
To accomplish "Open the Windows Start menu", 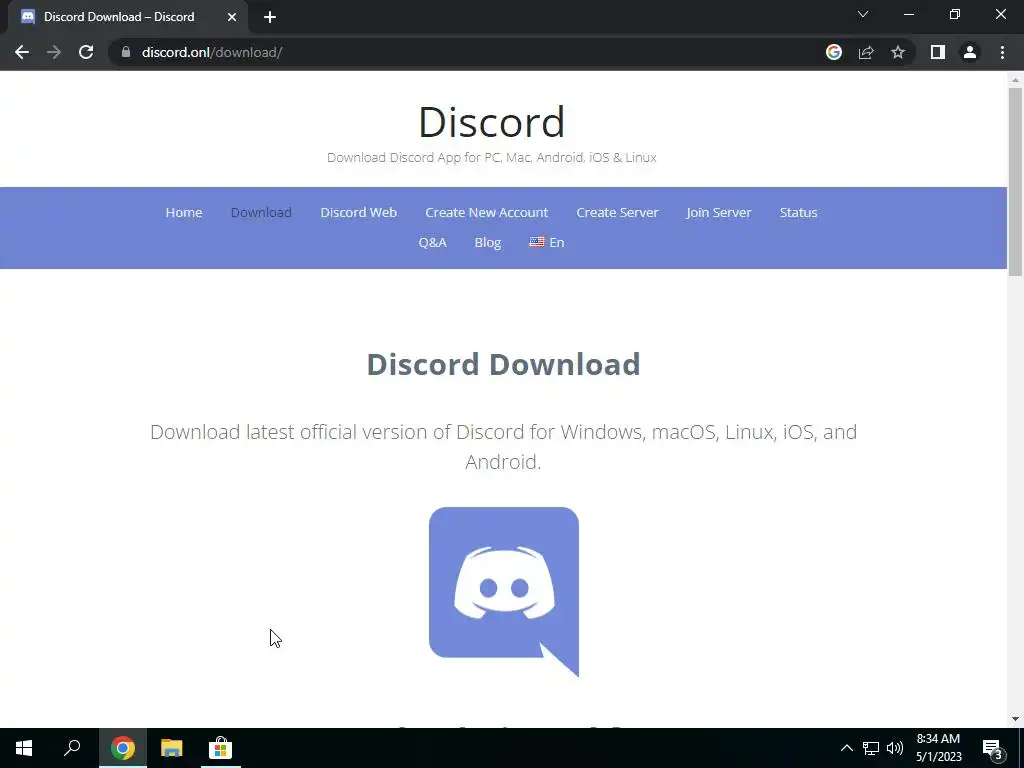I will pyautogui.click(x=24, y=748).
